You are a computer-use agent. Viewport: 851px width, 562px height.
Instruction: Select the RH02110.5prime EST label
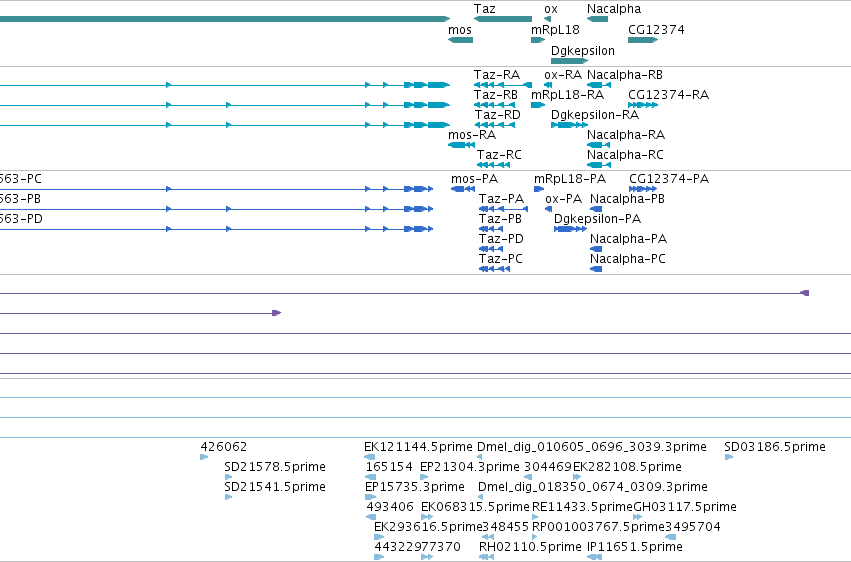pyautogui.click(x=530, y=547)
